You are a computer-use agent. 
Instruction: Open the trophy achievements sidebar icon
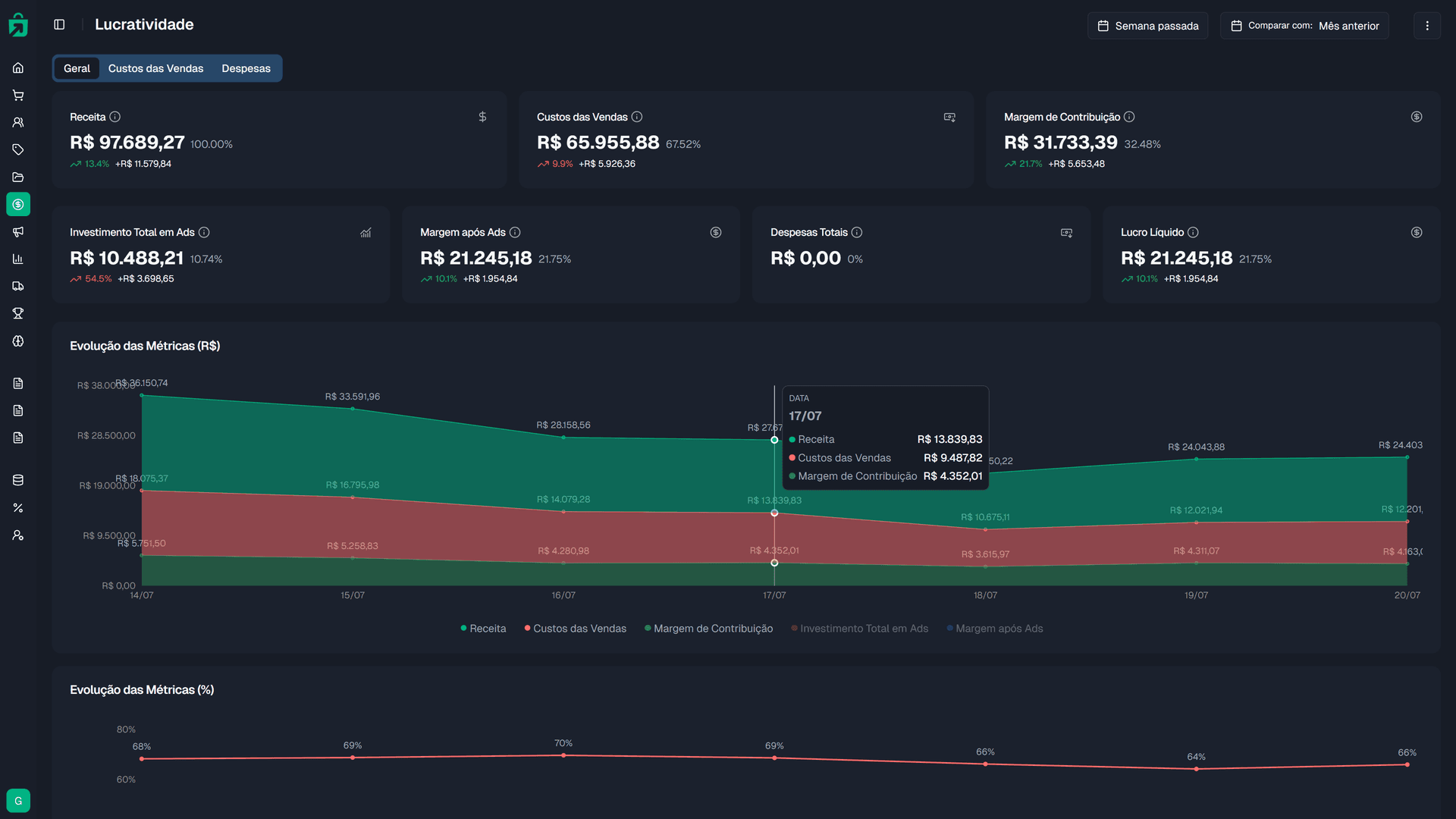[18, 313]
